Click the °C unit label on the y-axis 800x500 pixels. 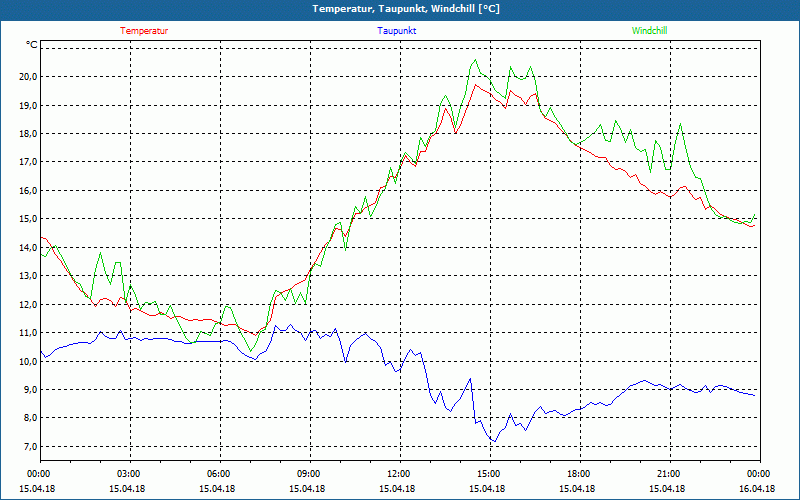tap(32, 45)
